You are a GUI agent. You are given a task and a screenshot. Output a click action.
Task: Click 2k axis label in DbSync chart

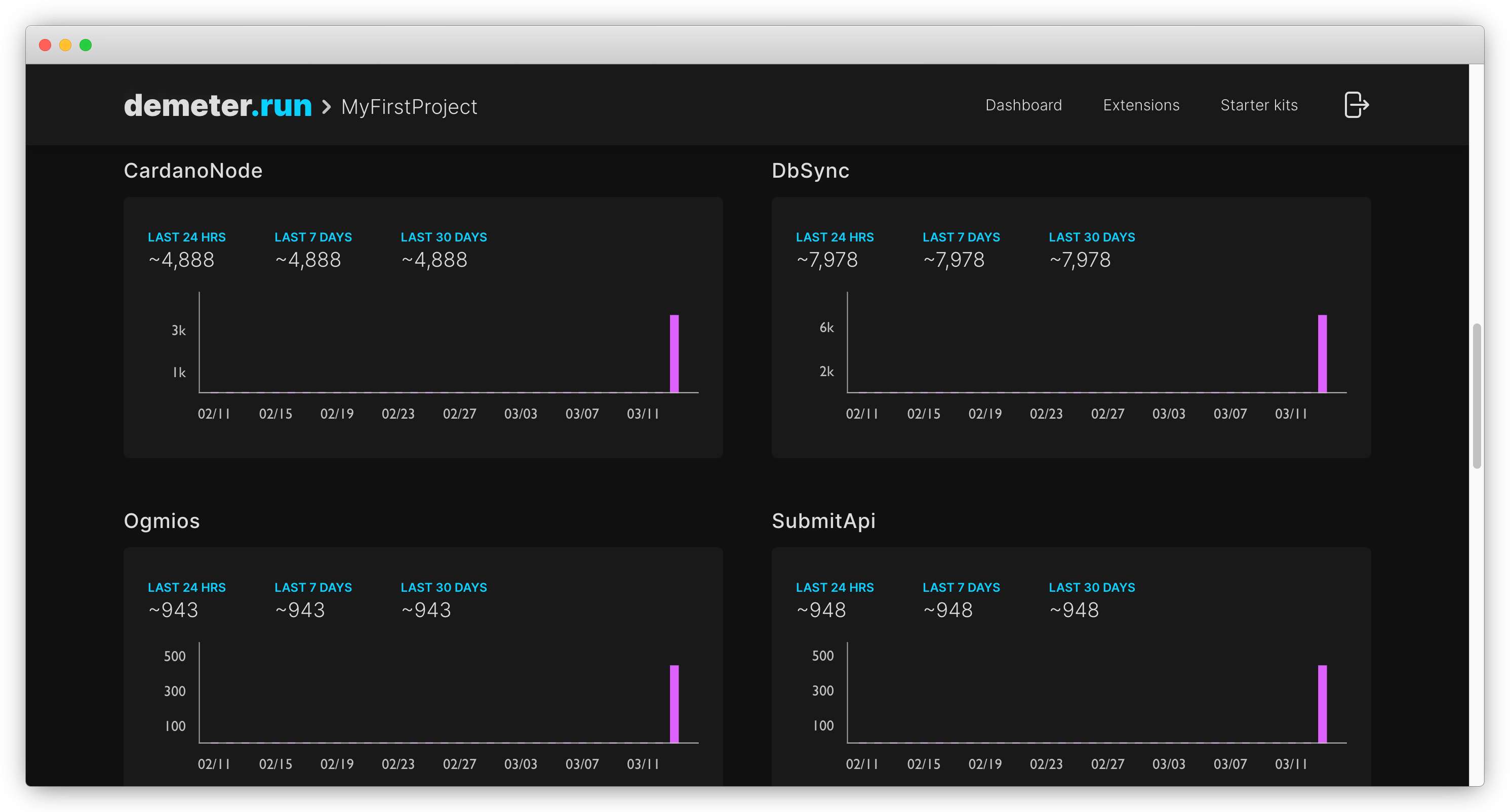click(x=826, y=372)
